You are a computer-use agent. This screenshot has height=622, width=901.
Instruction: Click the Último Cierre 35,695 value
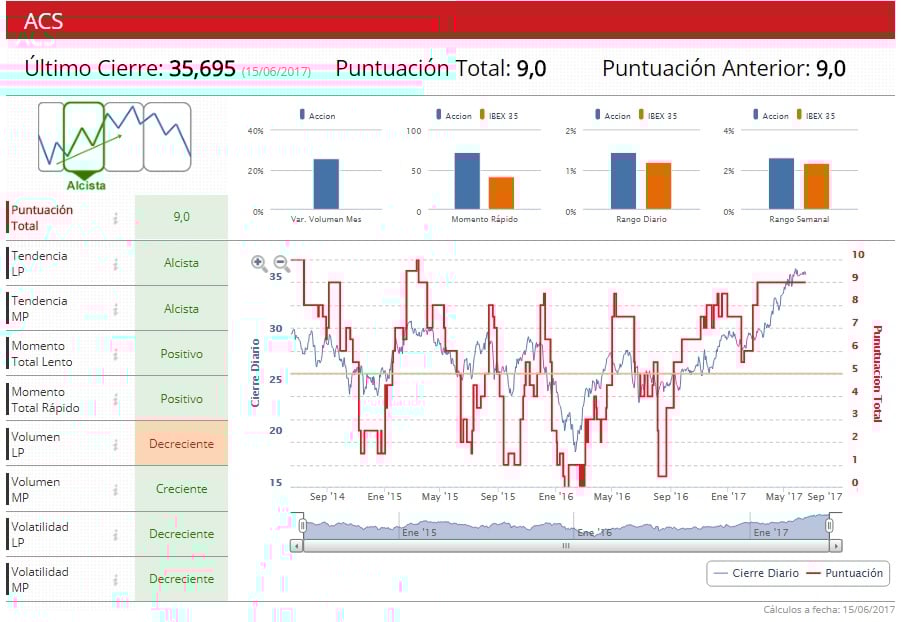click(x=202, y=68)
